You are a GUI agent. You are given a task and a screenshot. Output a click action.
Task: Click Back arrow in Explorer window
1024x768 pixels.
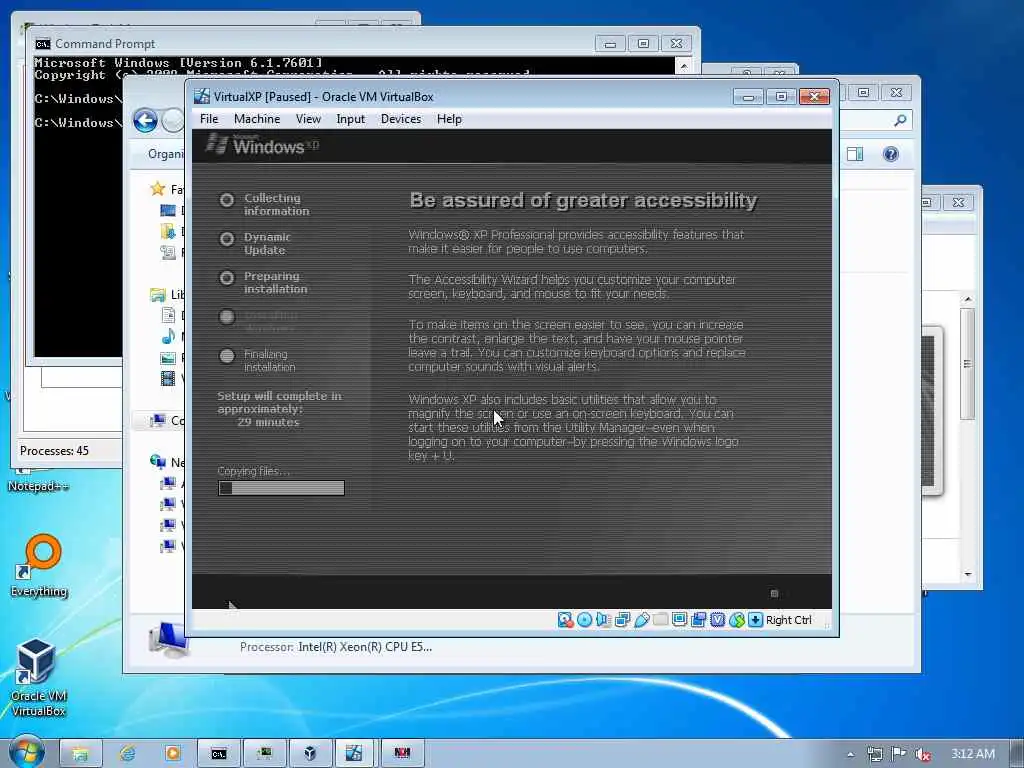145,120
